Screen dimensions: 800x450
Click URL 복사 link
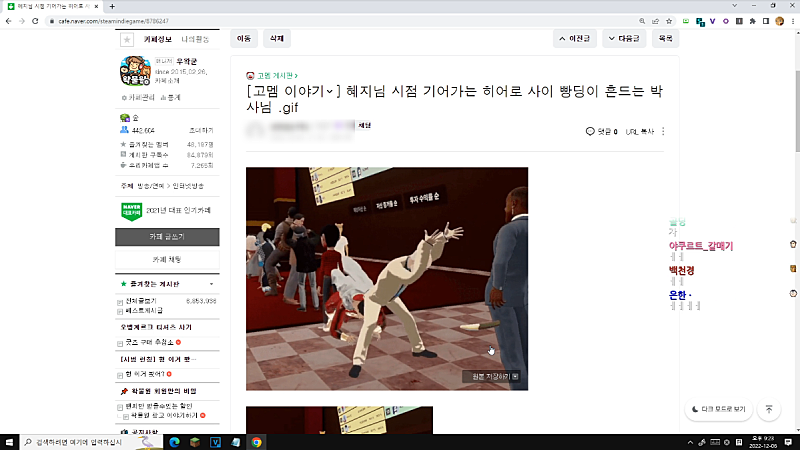point(639,132)
